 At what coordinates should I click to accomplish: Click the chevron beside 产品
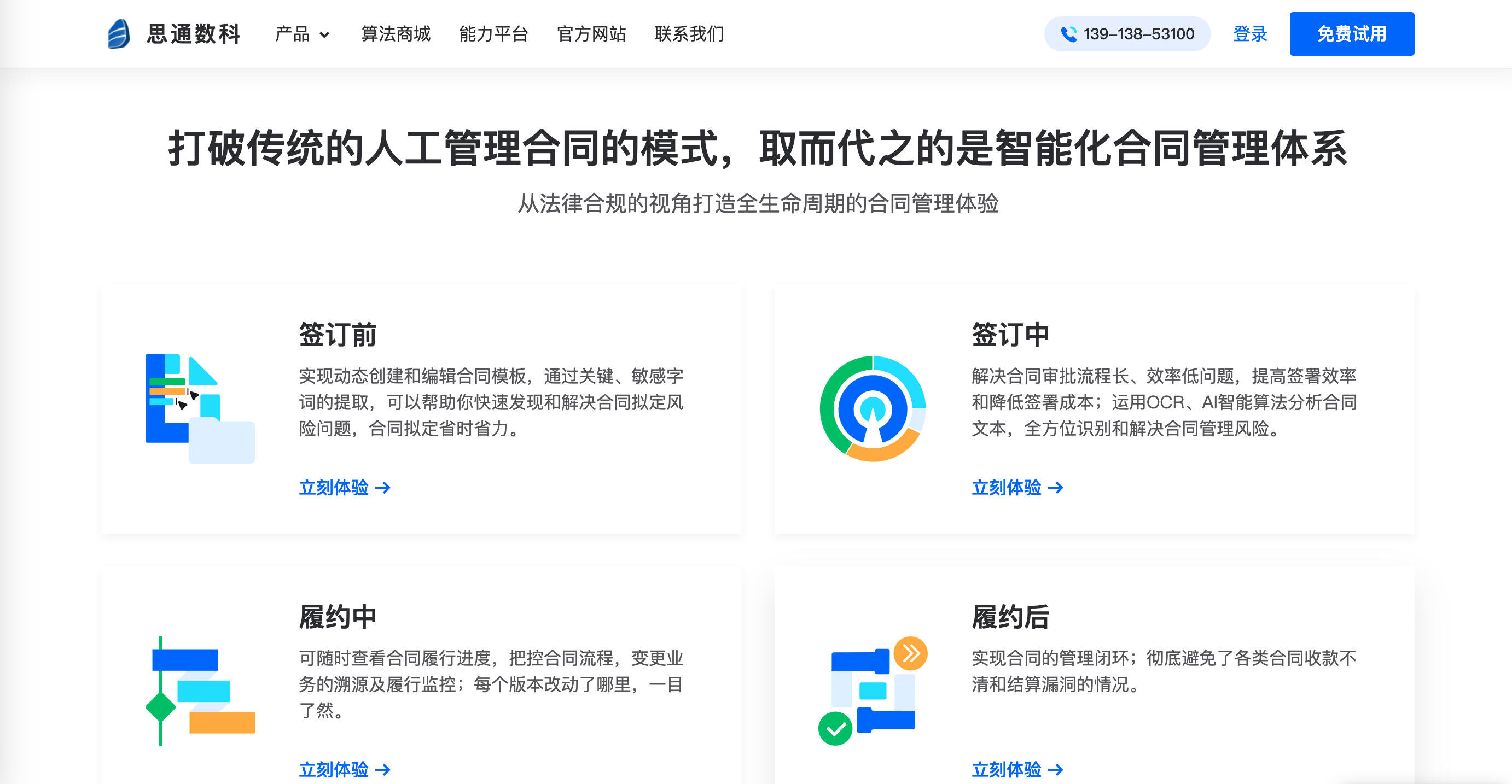pyautogui.click(x=324, y=35)
